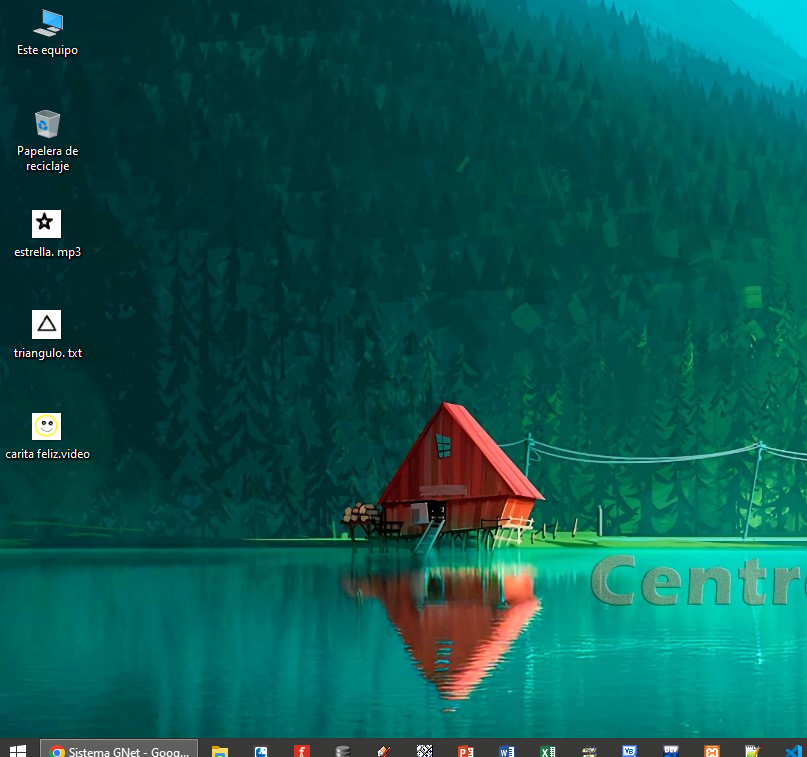Select the triangulo. txt file
This screenshot has height=757, width=807.
pos(47,325)
